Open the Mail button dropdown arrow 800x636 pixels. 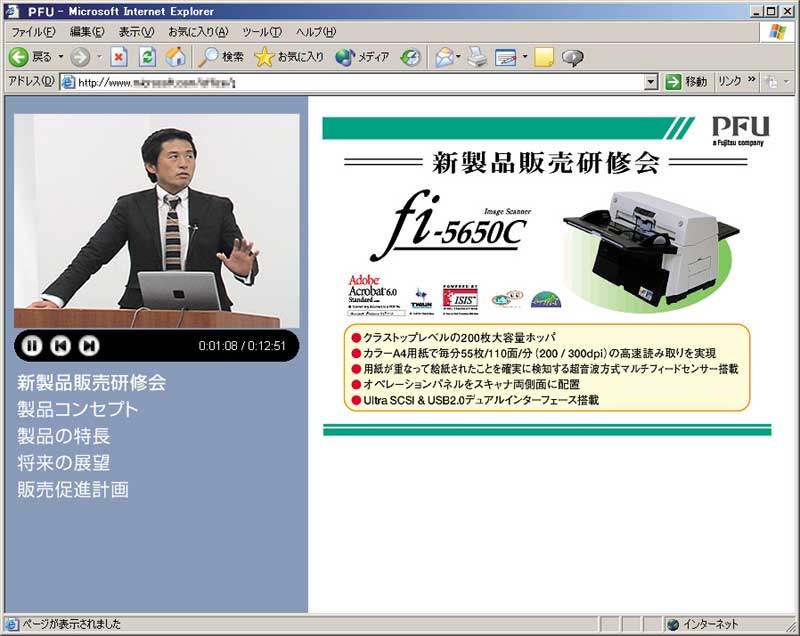[x=459, y=57]
